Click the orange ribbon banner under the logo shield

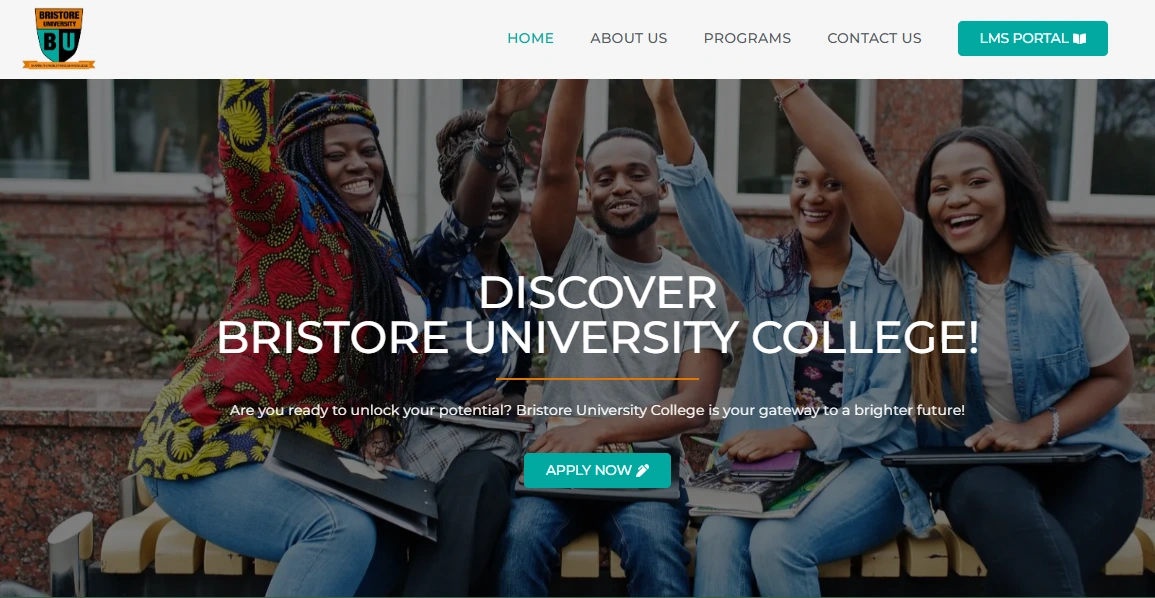tap(59, 65)
